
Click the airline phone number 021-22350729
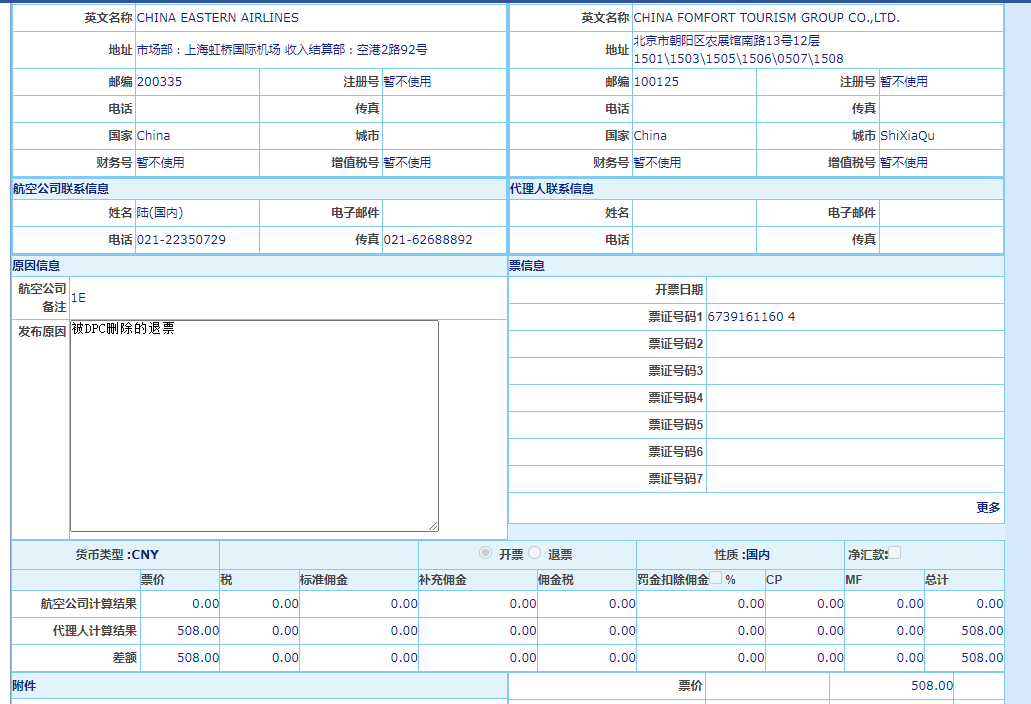pyautogui.click(x=181, y=240)
